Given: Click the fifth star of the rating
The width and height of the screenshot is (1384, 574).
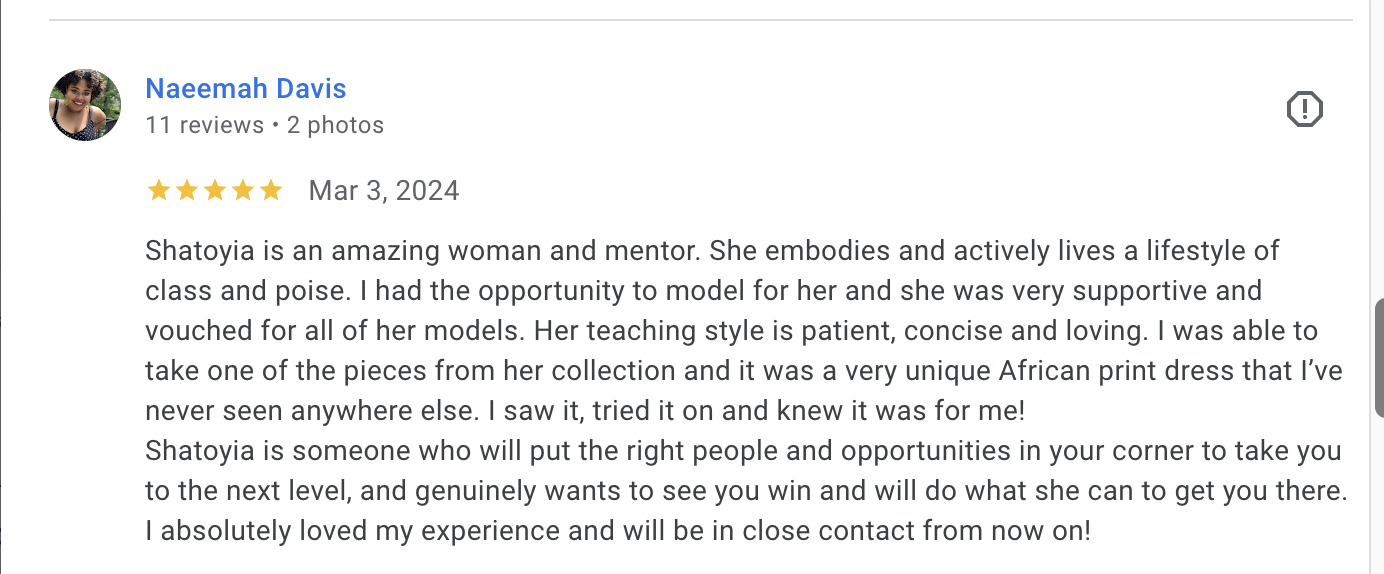Looking at the screenshot, I should coord(270,190).
